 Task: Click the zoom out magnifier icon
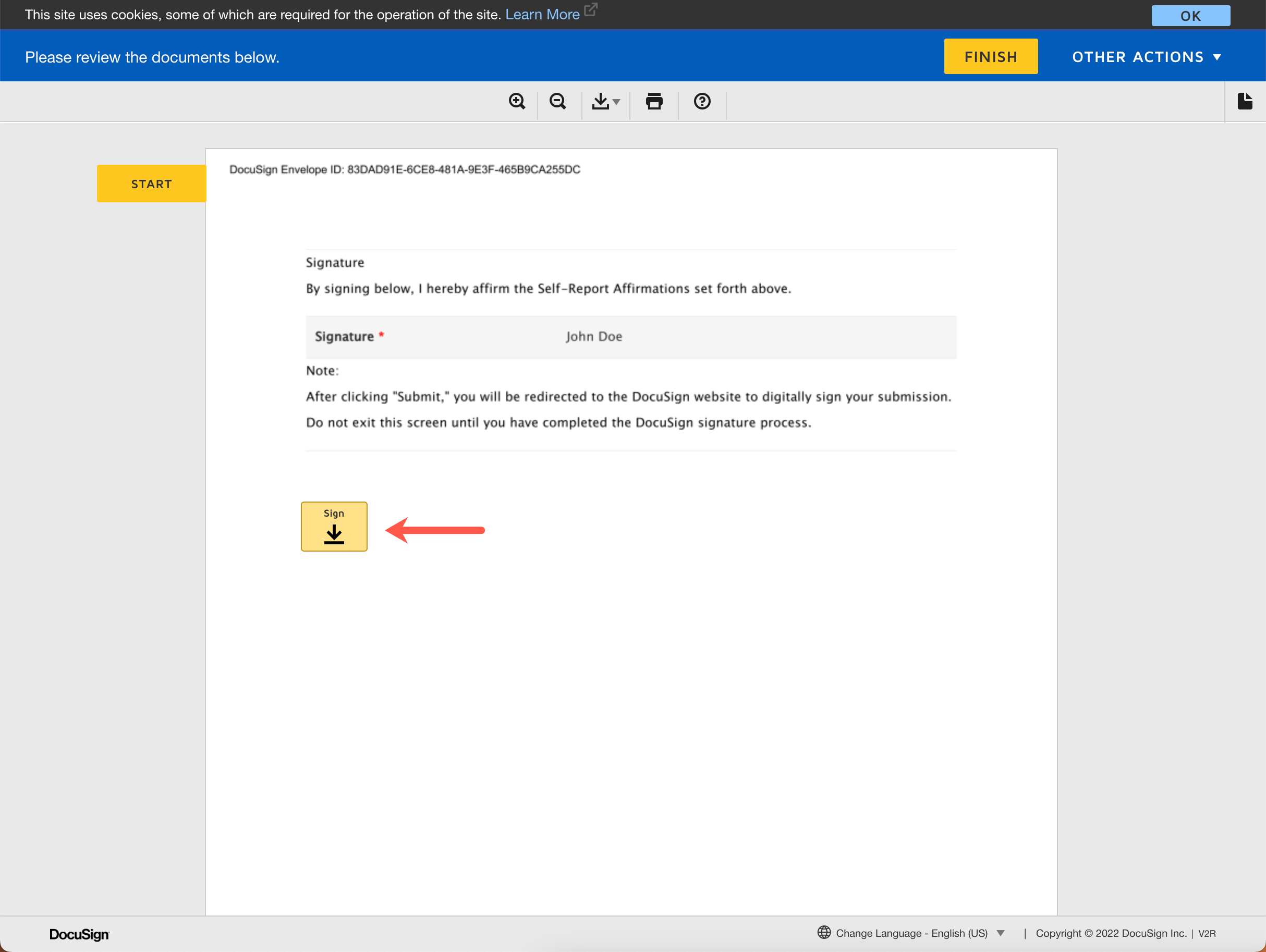[x=557, y=101]
